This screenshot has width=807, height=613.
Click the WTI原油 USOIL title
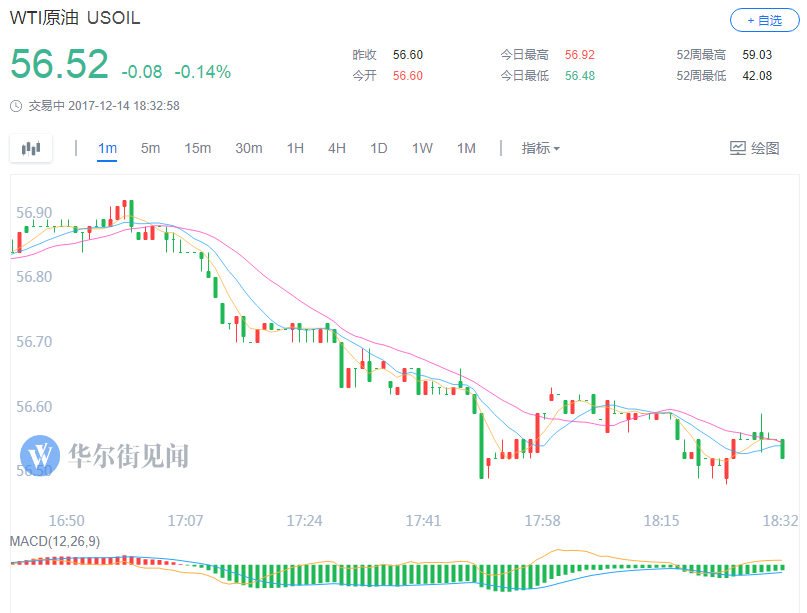coord(75,17)
